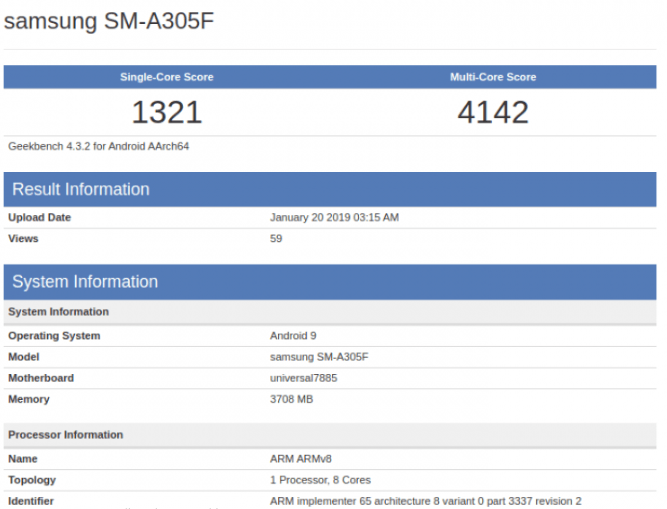Viewport: 667px width, 509px height.
Task: Select the 'Memory' row label
Action: (29, 399)
